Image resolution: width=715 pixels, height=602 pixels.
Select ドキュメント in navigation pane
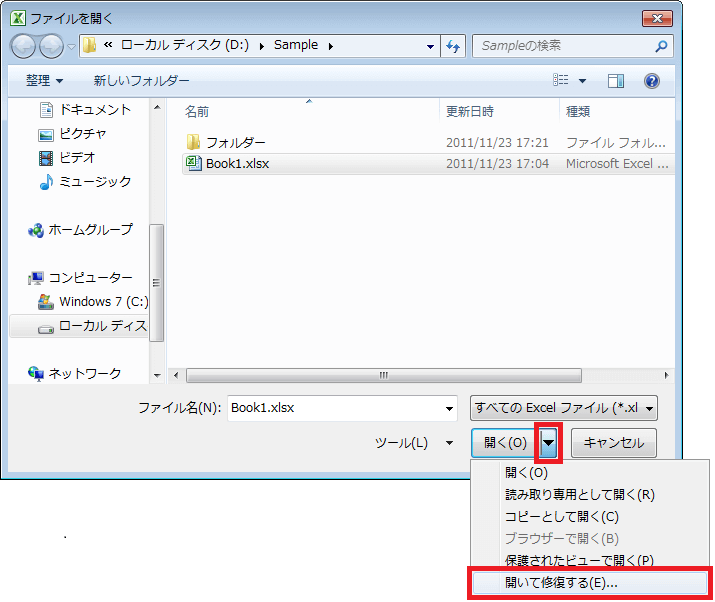tap(86, 109)
